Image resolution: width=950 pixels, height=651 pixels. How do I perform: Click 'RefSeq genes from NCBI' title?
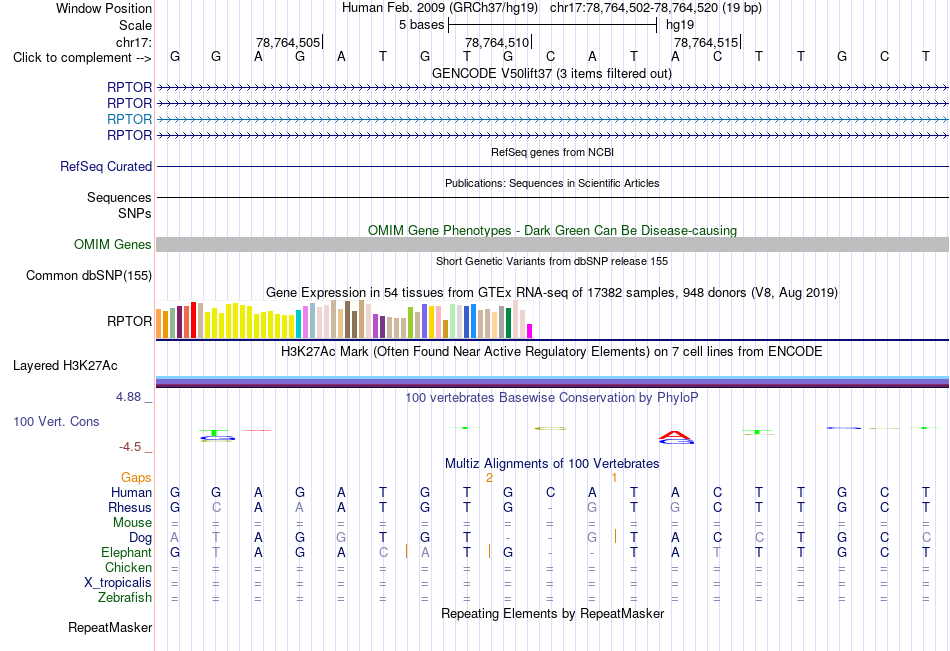click(x=552, y=152)
